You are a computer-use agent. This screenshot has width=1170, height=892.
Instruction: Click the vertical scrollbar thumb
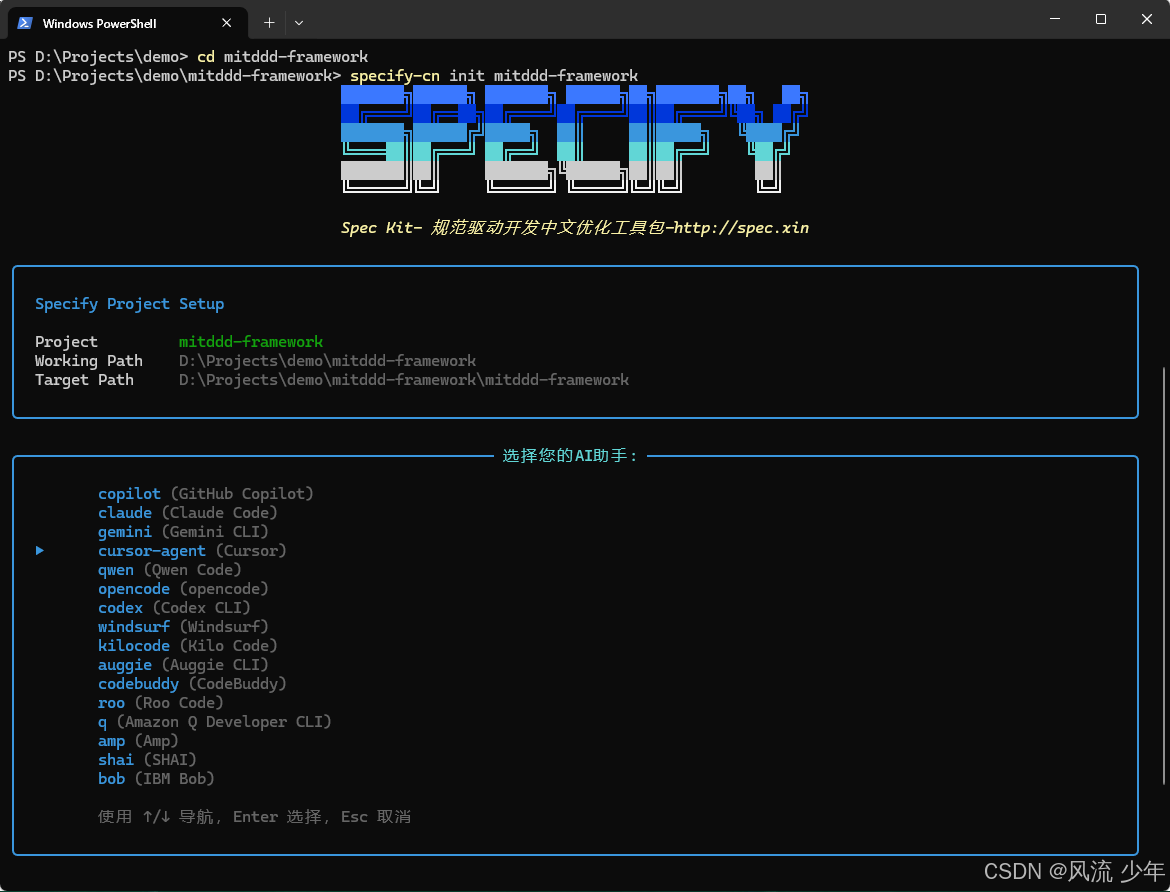[x=1164, y=575]
